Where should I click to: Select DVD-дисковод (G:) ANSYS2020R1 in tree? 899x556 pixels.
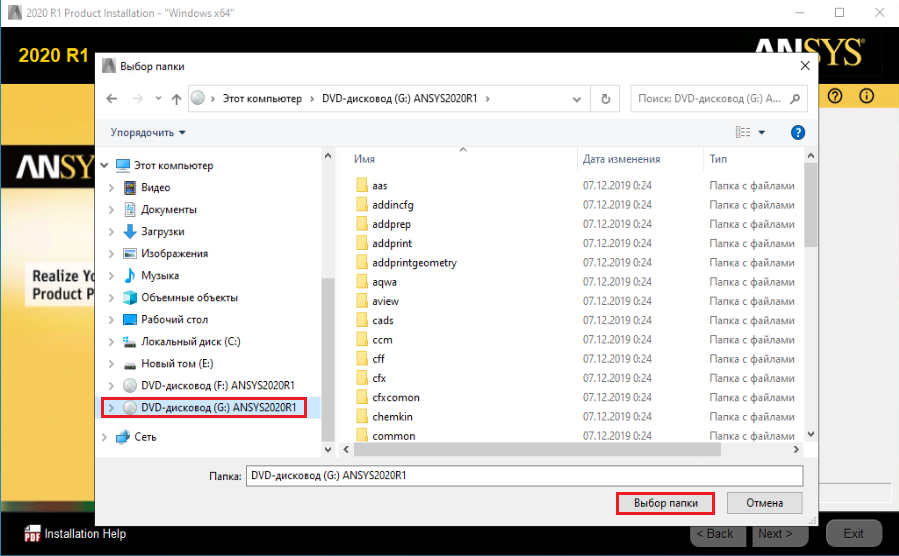click(218, 408)
